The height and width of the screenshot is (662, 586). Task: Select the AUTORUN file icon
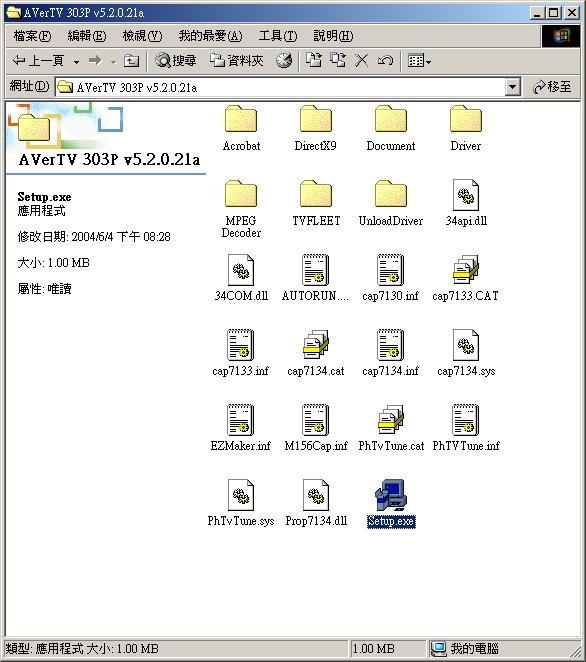tap(316, 270)
